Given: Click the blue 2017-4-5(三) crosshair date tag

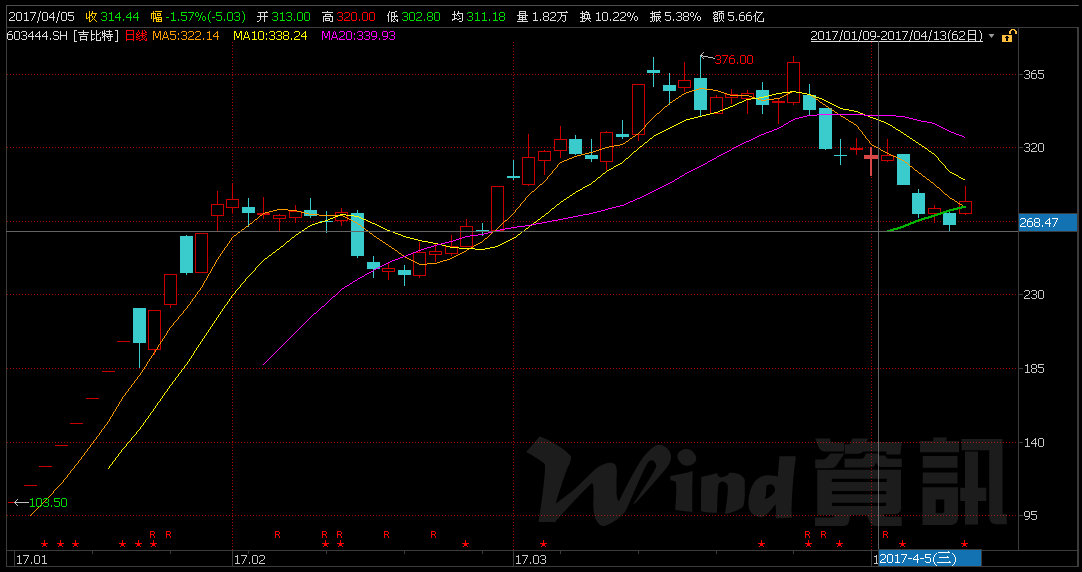Looking at the screenshot, I should pos(929,558).
